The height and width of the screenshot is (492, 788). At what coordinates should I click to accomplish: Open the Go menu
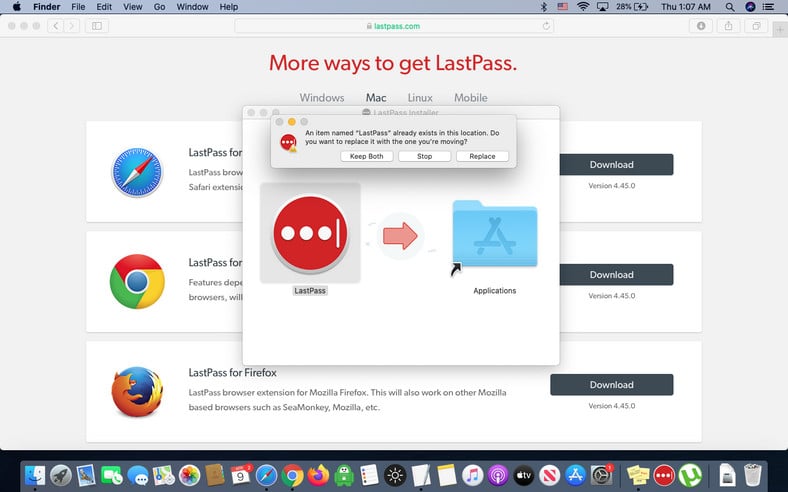pos(159,7)
